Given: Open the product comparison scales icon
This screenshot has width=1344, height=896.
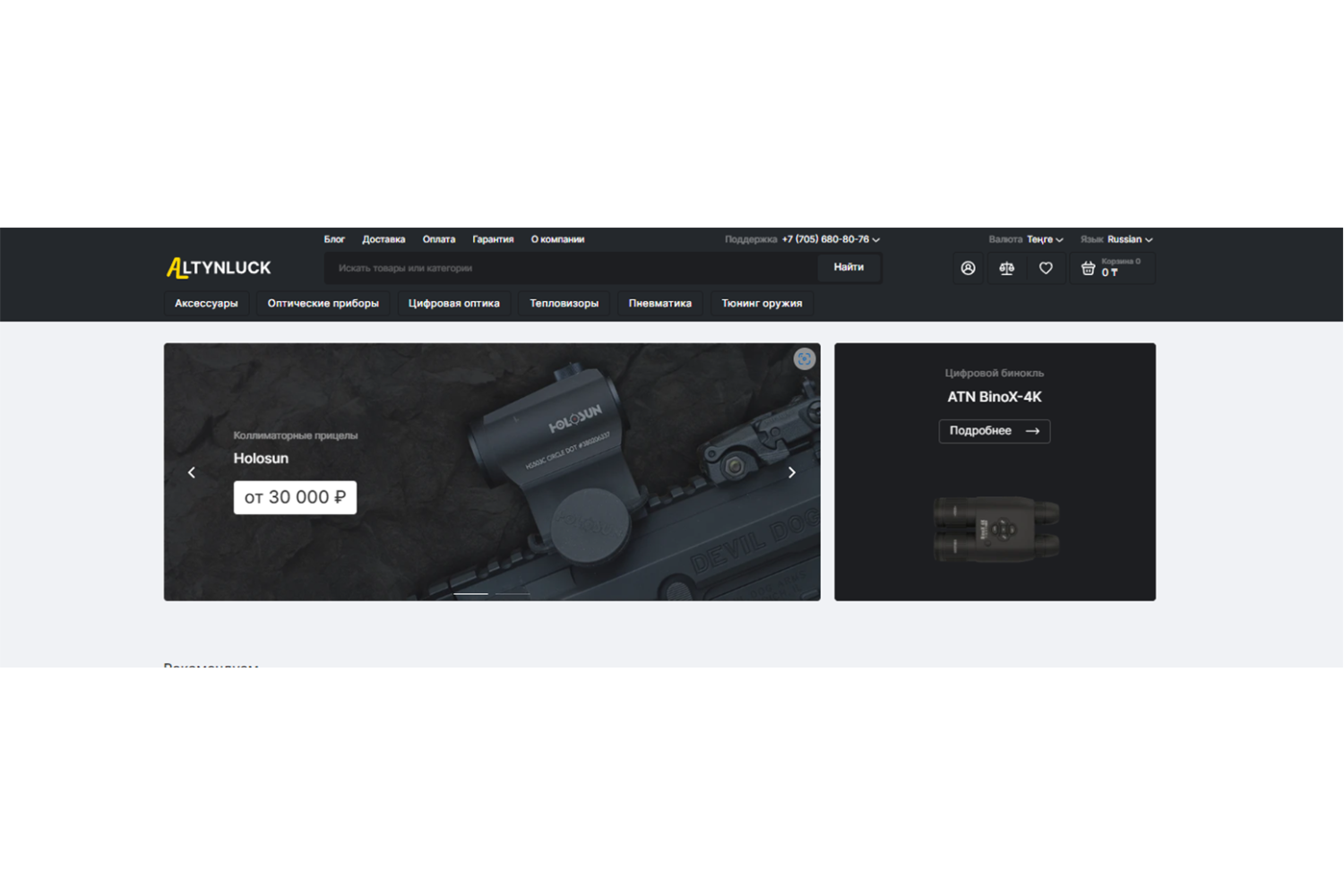Looking at the screenshot, I should 1007,268.
